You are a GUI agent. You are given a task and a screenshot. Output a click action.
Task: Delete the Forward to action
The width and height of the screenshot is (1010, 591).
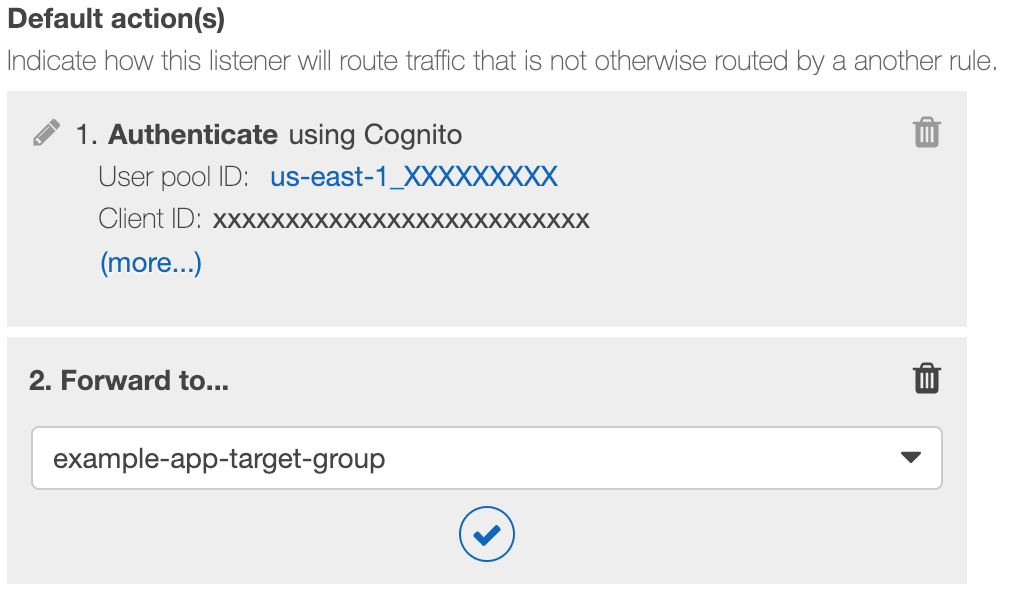pos(927,379)
